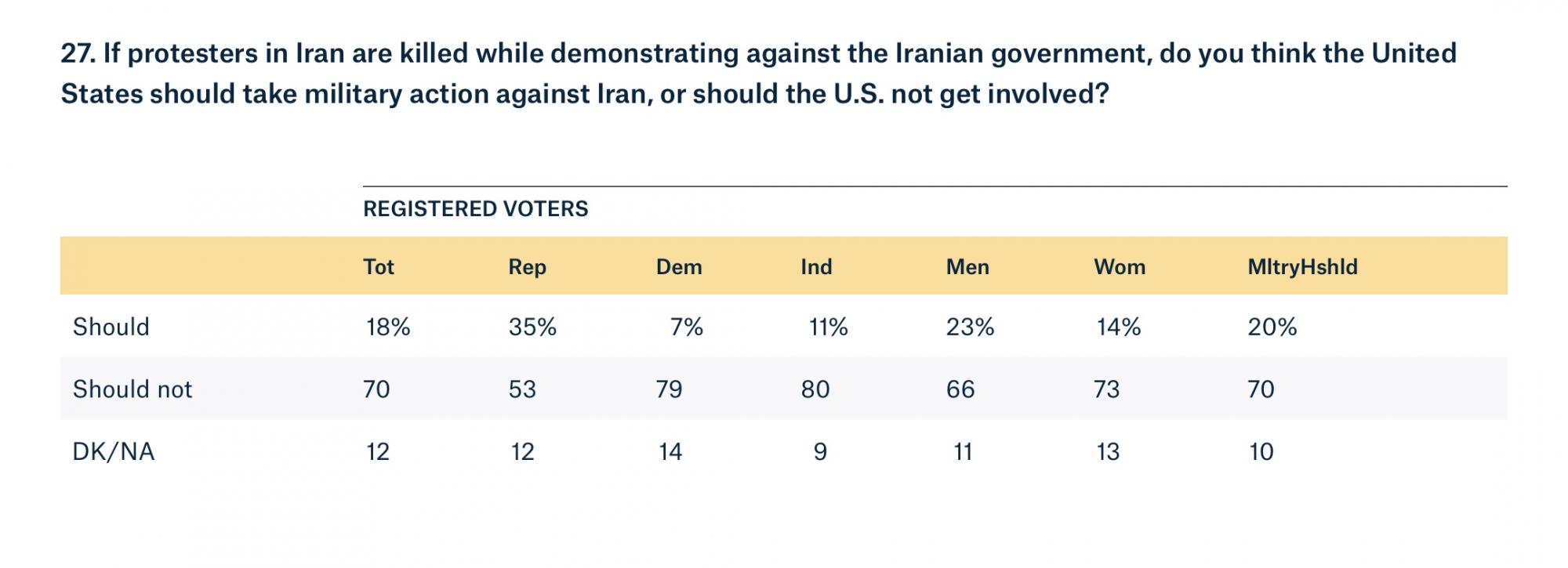Select the Rep column header
1568x568 pixels.
(527, 267)
